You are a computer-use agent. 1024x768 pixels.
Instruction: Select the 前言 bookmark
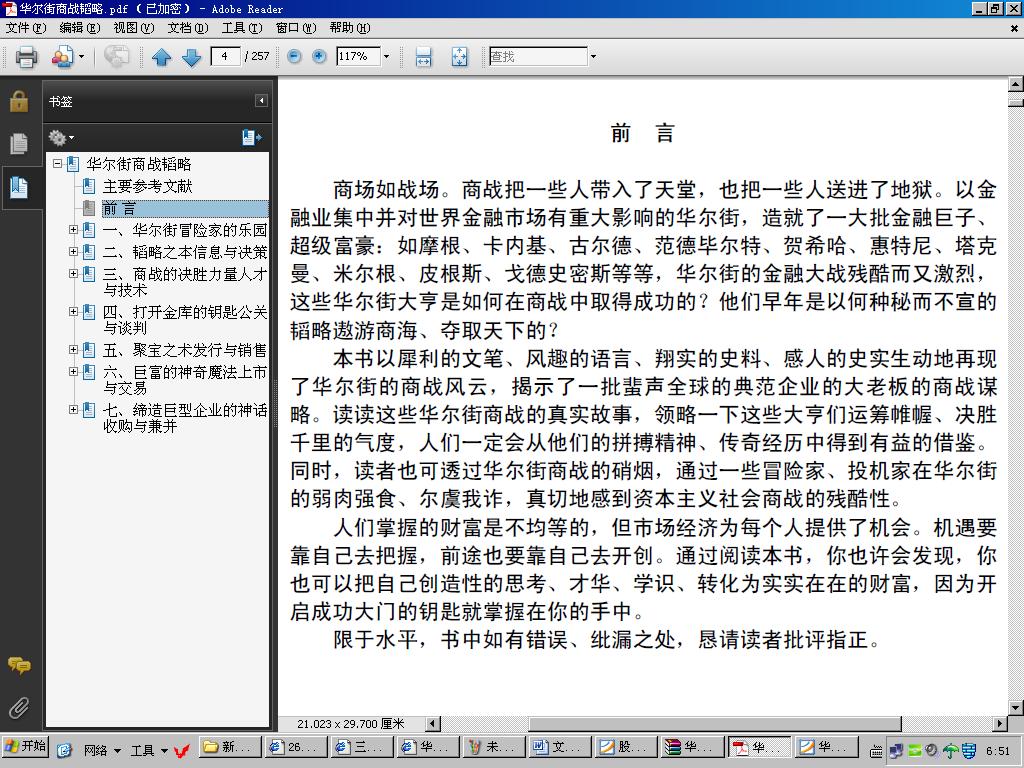(x=120, y=209)
